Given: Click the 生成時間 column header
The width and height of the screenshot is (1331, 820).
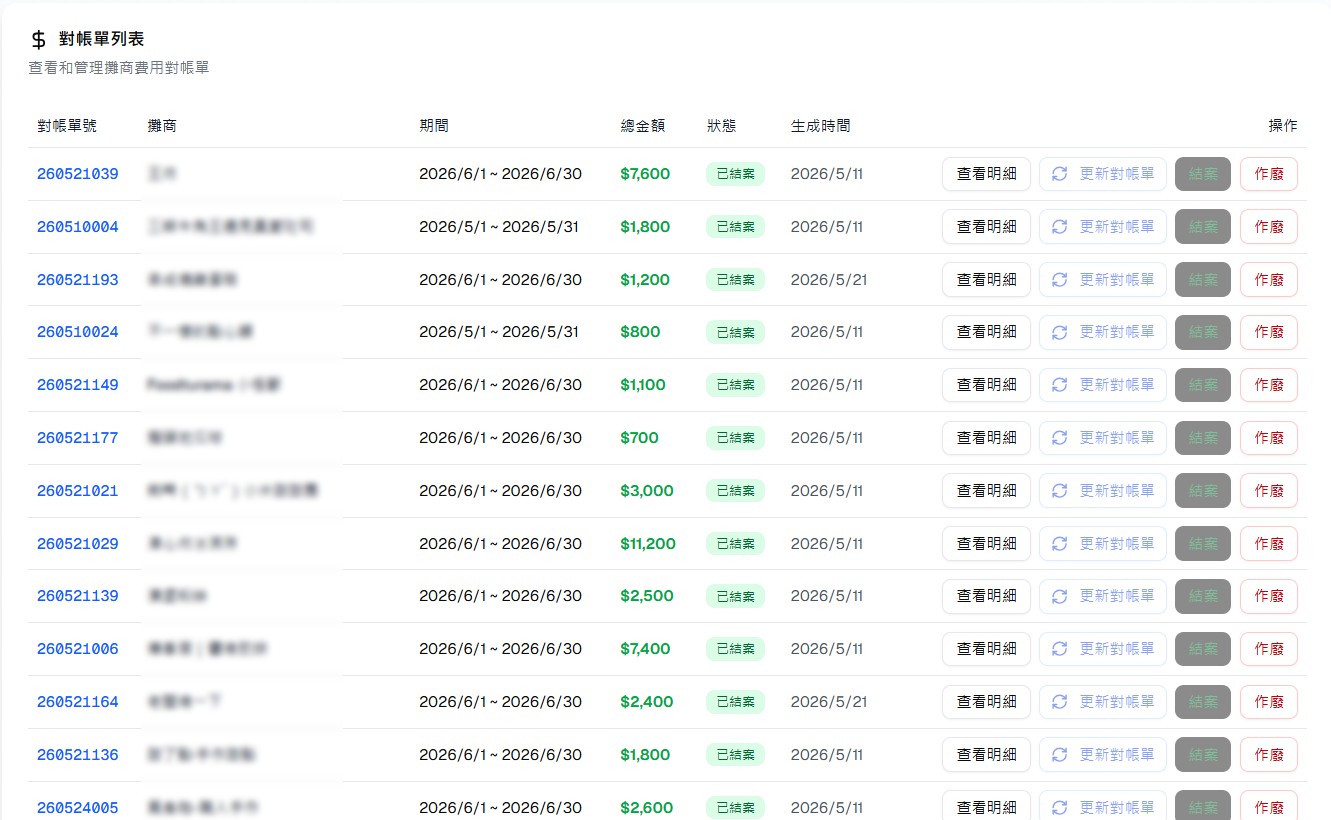Looking at the screenshot, I should coord(821,126).
